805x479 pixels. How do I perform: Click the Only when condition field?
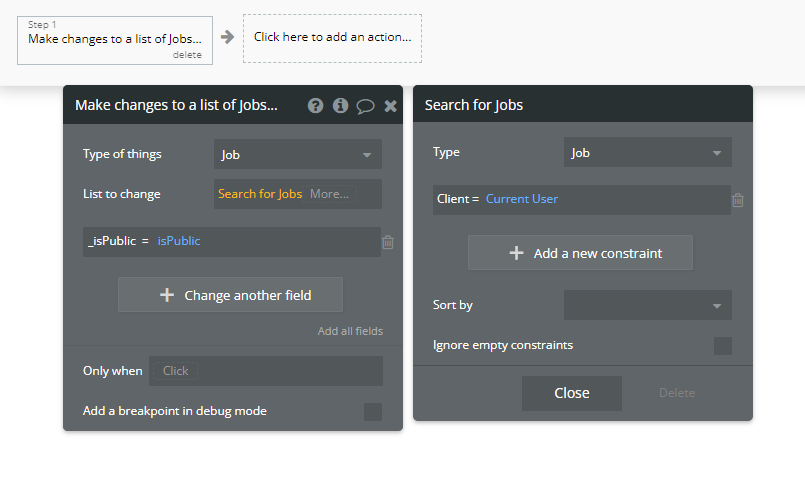pos(266,371)
